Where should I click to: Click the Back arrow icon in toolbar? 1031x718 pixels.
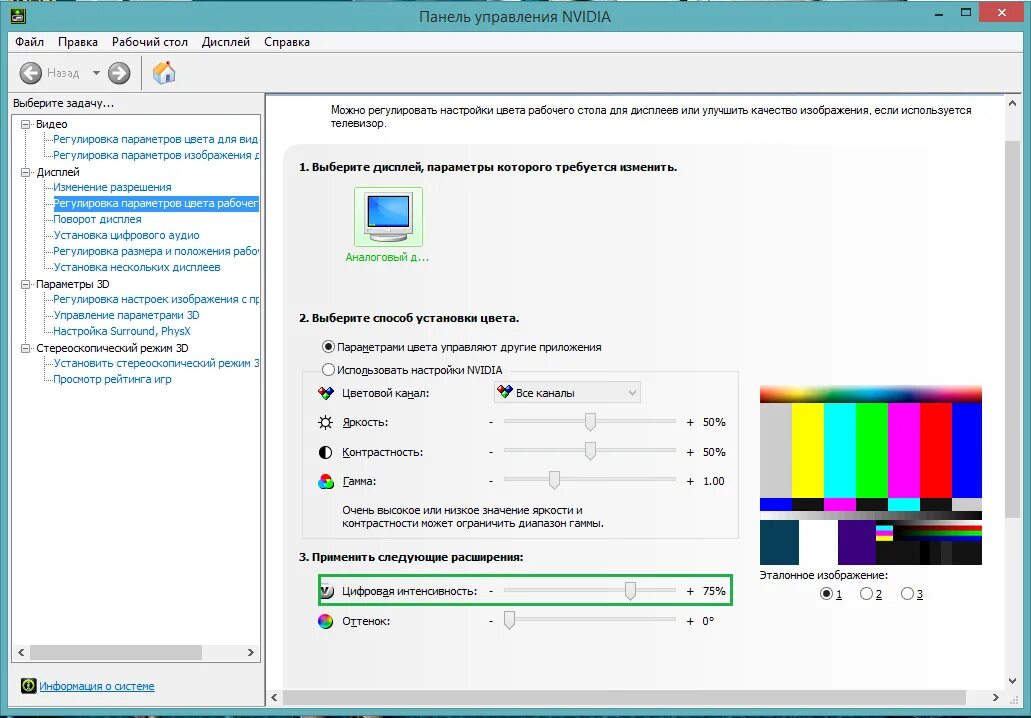[30, 73]
